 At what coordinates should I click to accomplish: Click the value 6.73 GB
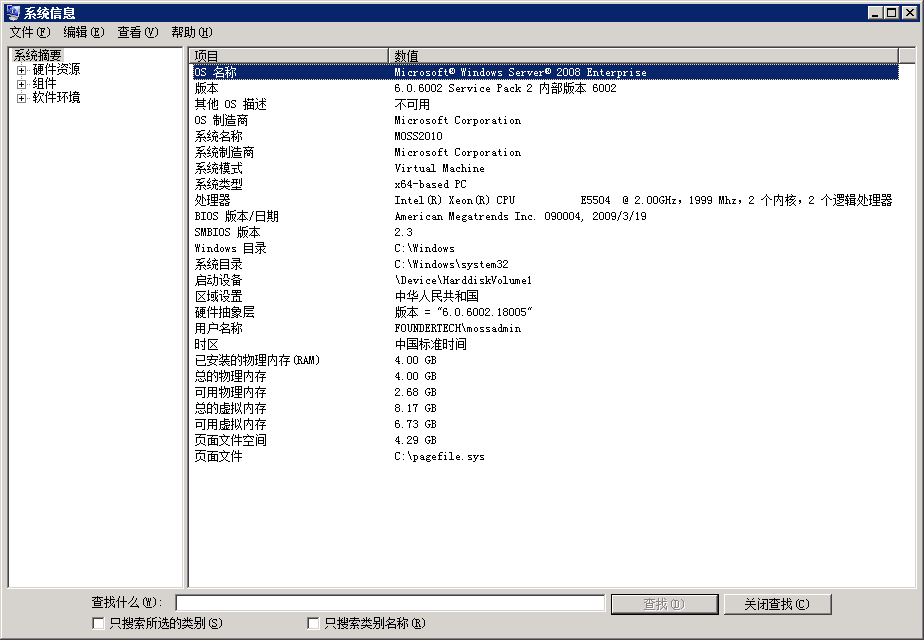pyautogui.click(x=415, y=424)
